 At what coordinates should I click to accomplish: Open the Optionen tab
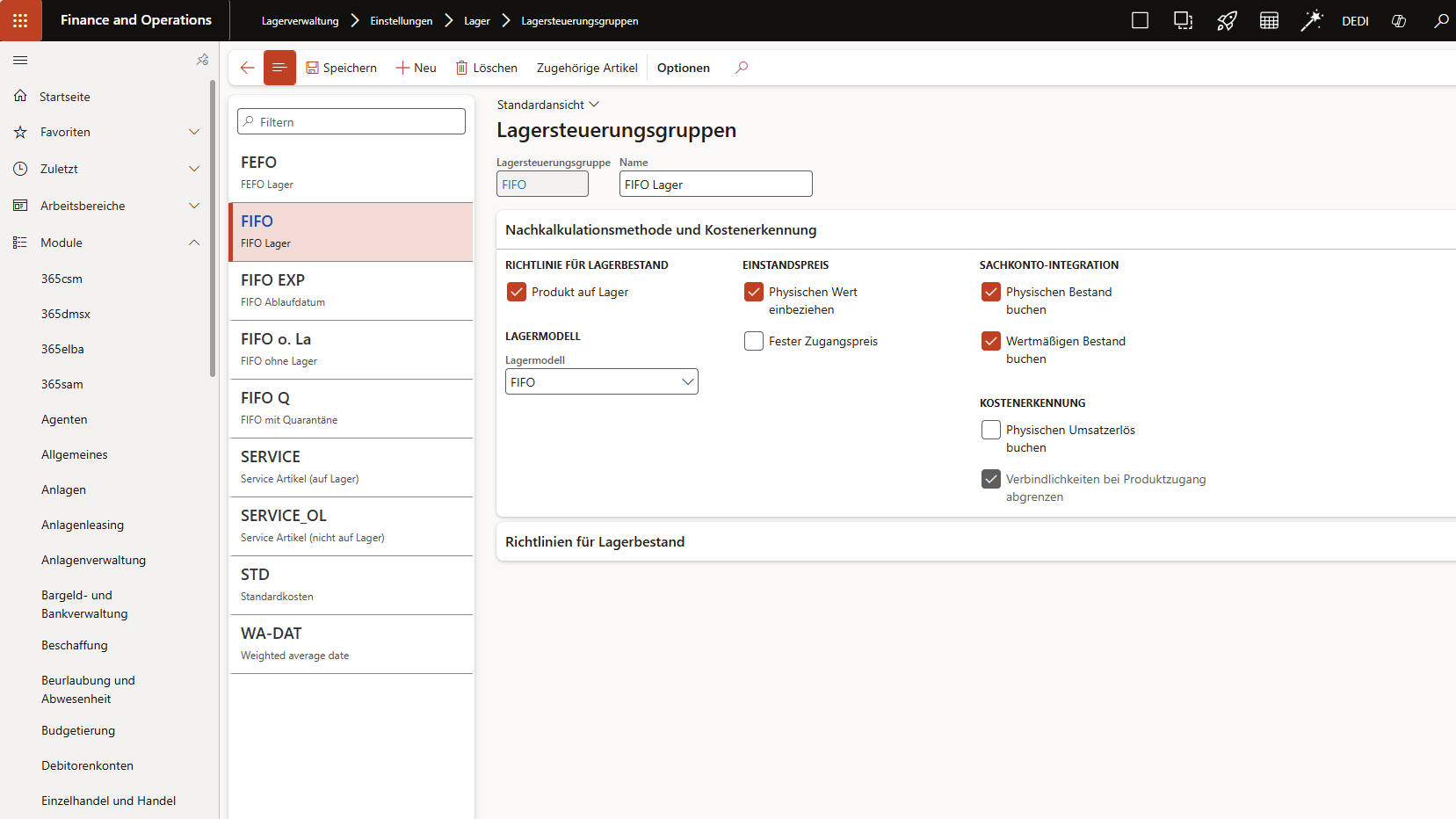pos(684,68)
